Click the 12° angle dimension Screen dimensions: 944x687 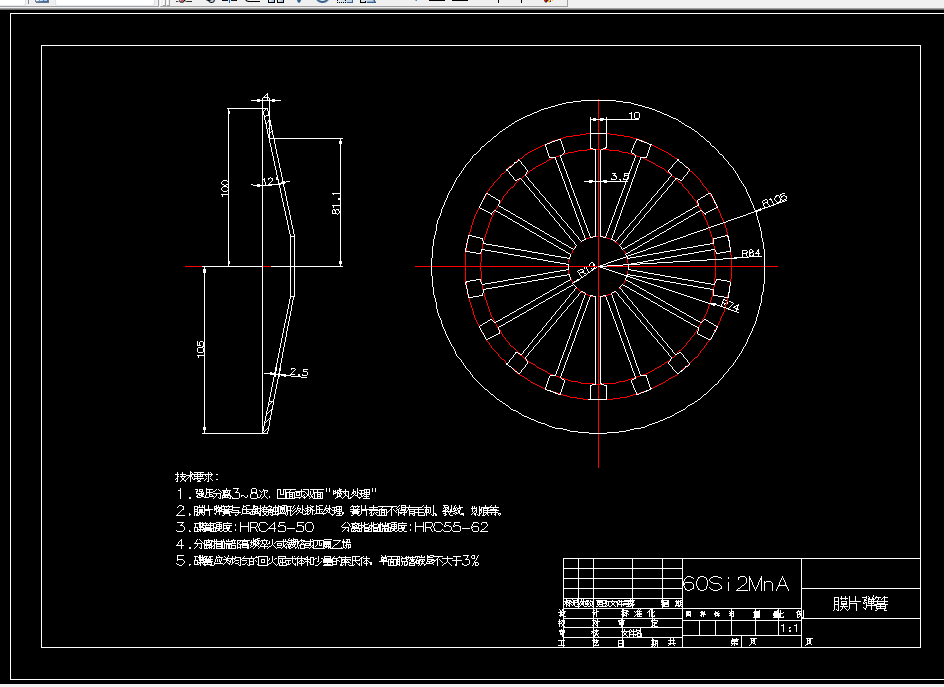pyautogui.click(x=268, y=182)
